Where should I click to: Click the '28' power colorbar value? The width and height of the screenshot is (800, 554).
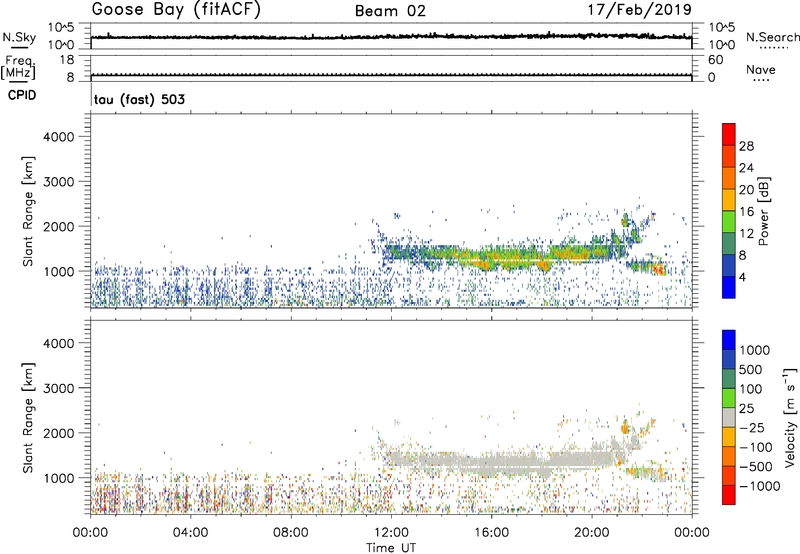click(746, 146)
